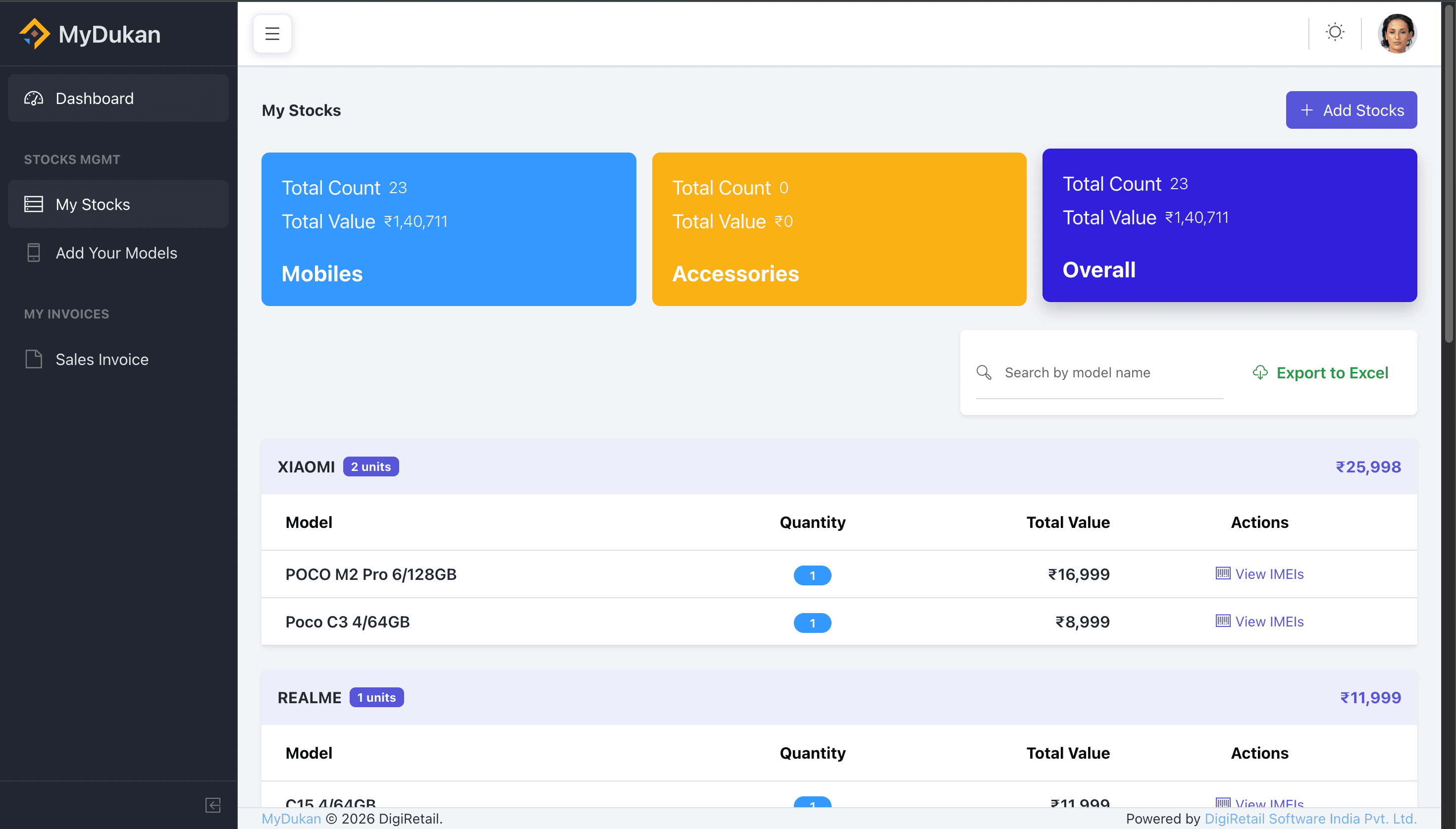Select the Dashboard gauge icon in sidebar

[x=33, y=98]
